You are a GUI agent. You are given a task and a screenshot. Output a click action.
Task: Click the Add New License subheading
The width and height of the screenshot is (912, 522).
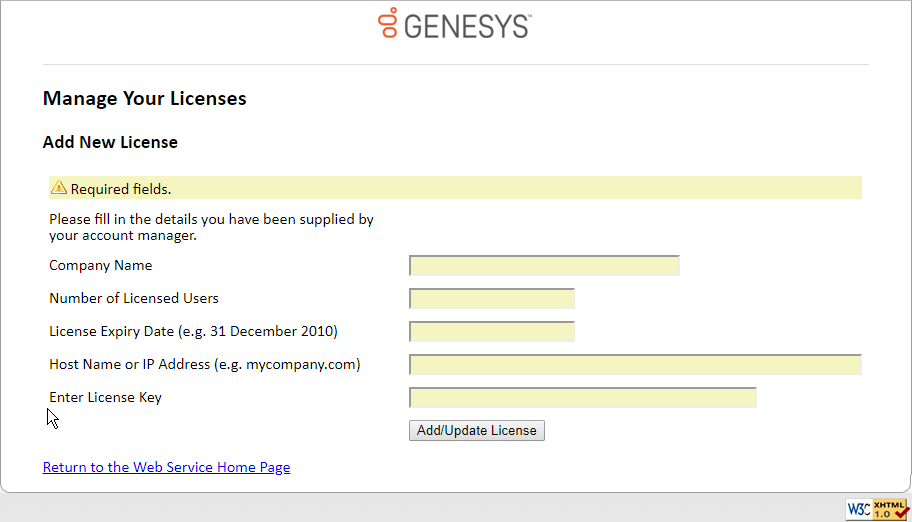[x=110, y=142]
